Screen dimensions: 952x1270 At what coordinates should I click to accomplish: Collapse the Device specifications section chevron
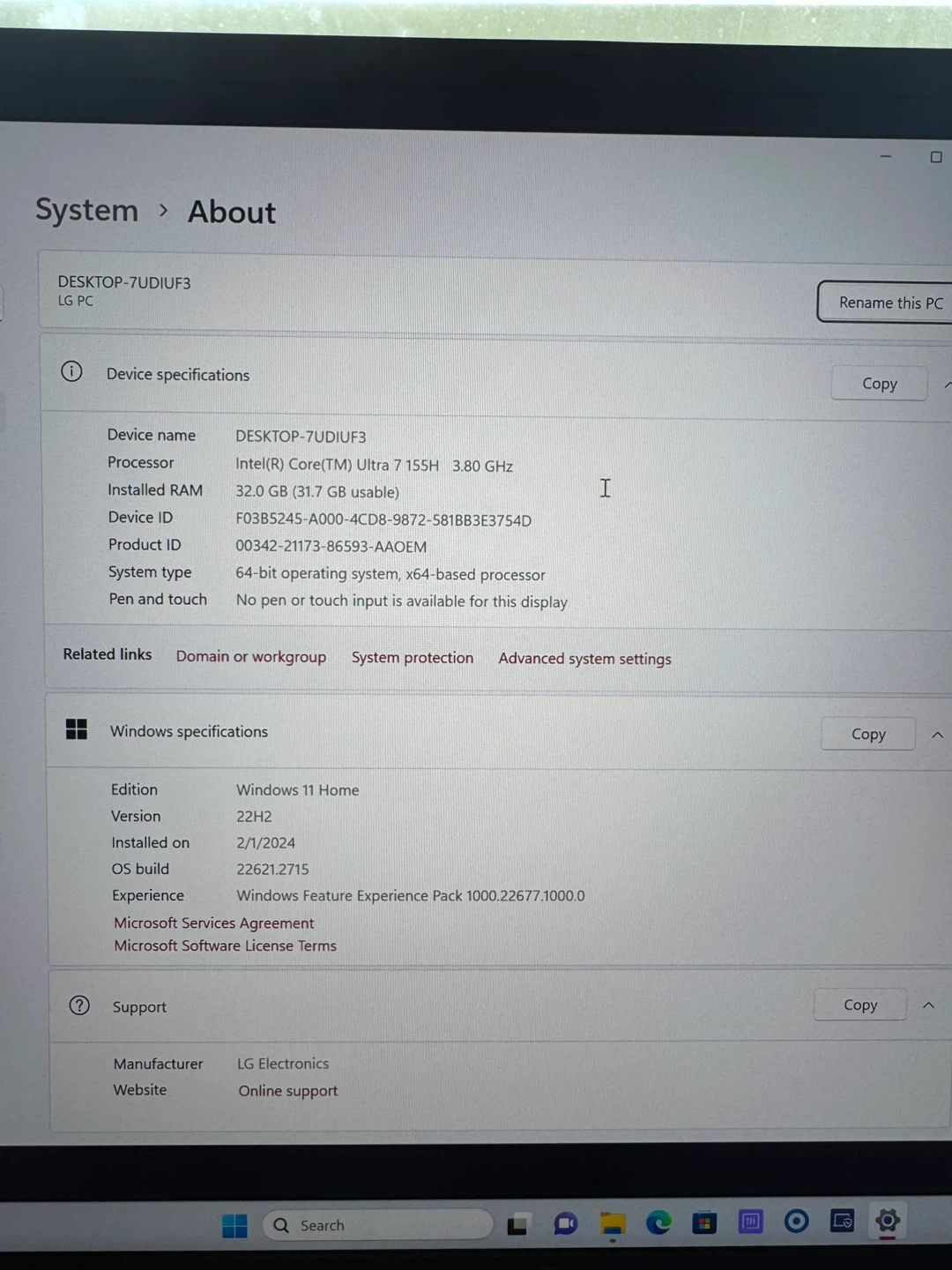pyautogui.click(x=947, y=385)
